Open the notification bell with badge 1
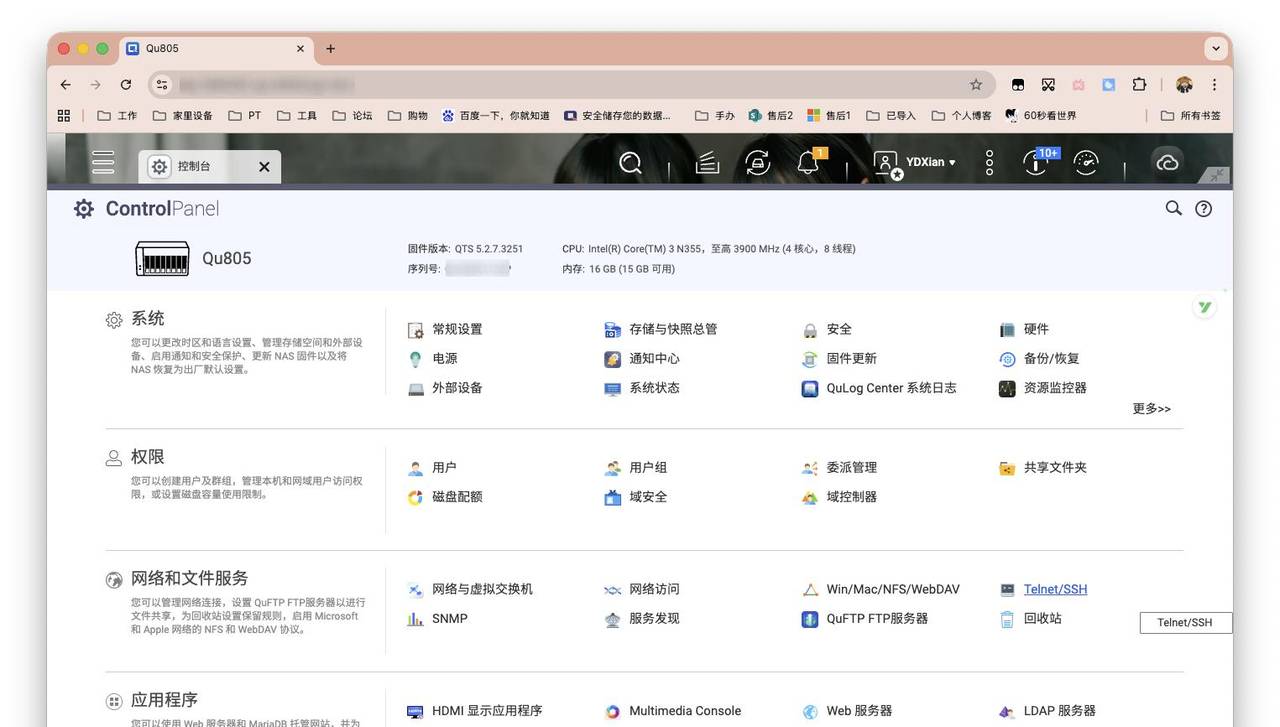The height and width of the screenshot is (727, 1280). [x=808, y=163]
